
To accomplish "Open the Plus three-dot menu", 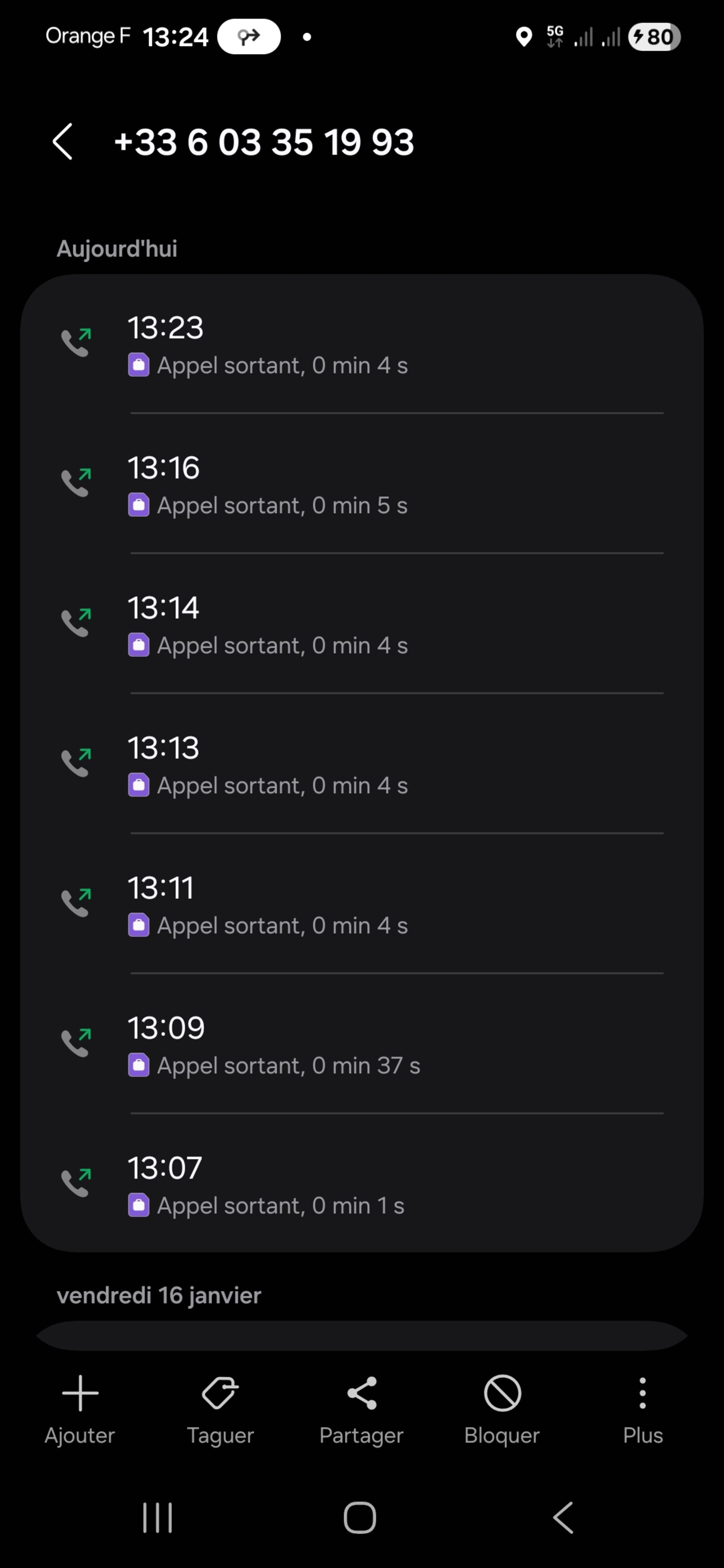I will click(643, 1393).
